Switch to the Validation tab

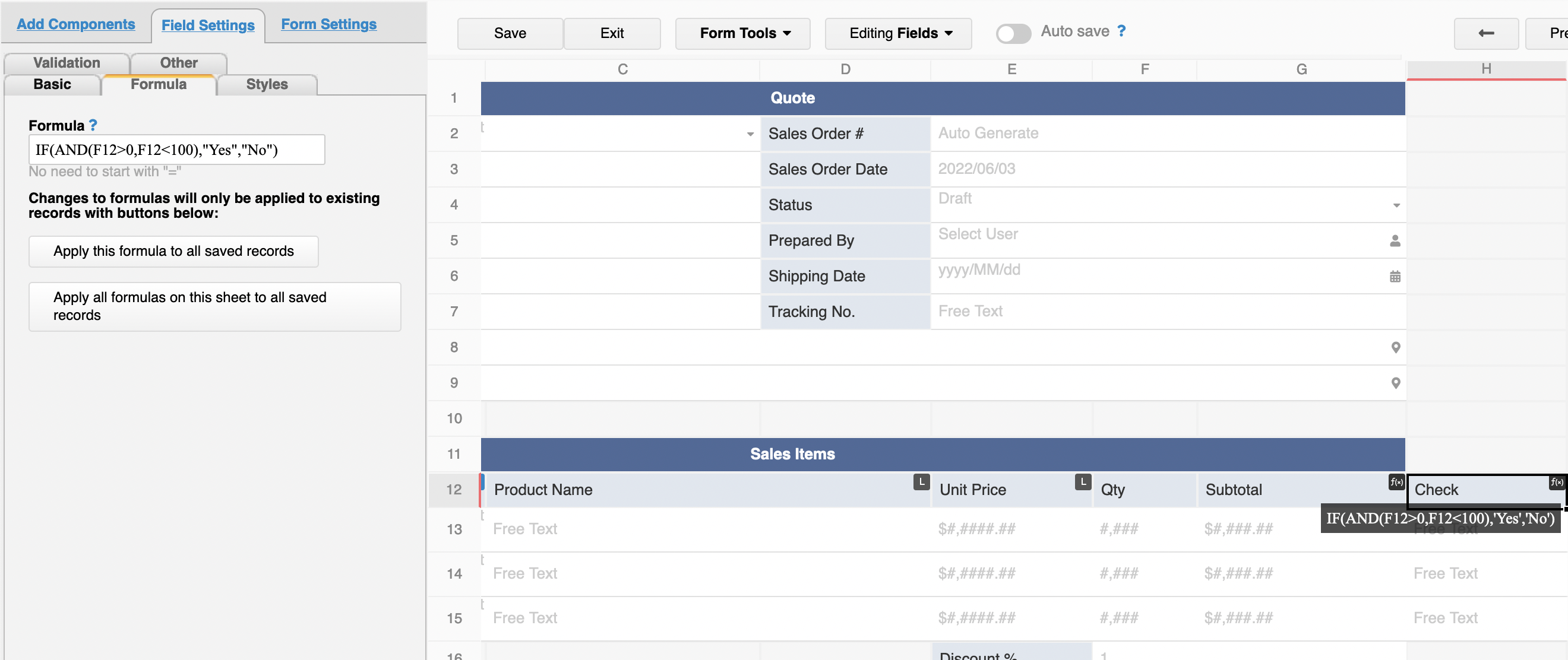67,63
